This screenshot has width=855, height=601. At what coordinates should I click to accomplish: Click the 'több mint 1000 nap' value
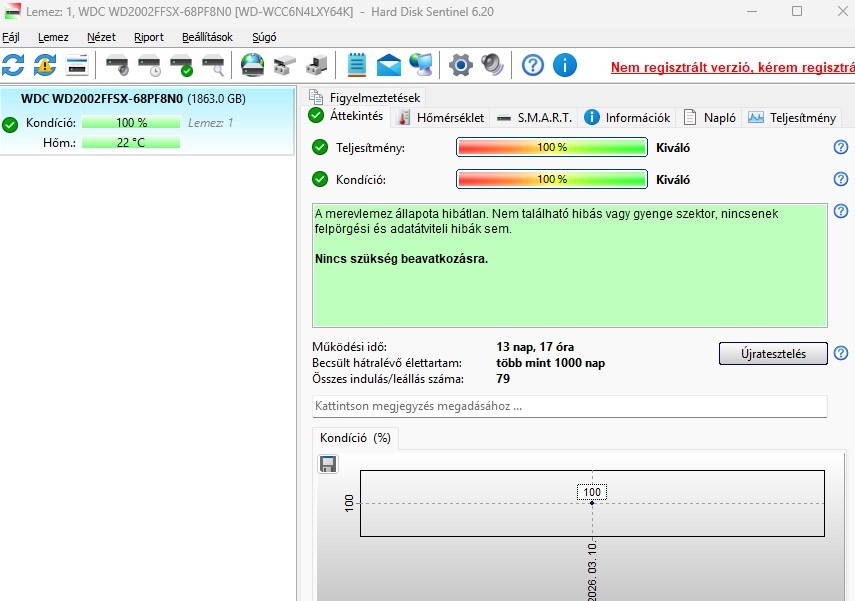(x=550, y=363)
